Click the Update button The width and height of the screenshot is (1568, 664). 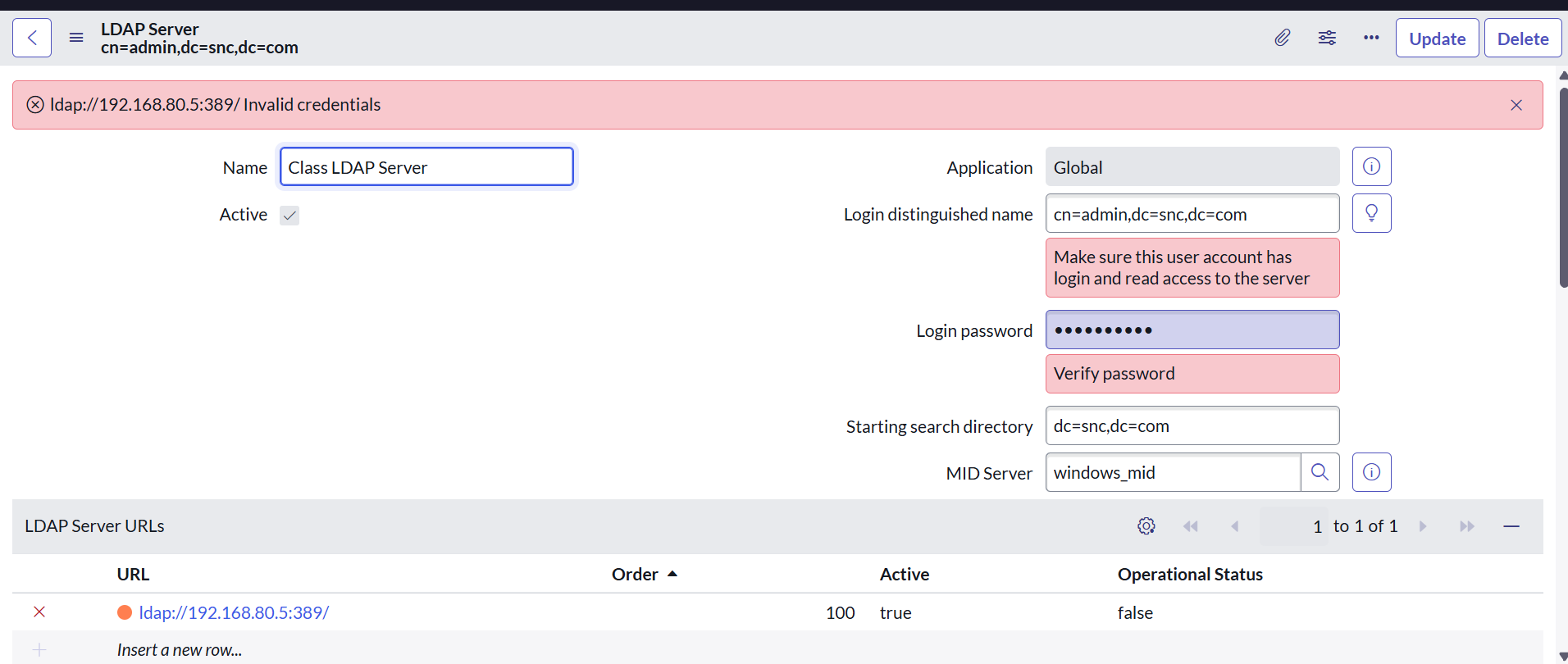tap(1437, 38)
